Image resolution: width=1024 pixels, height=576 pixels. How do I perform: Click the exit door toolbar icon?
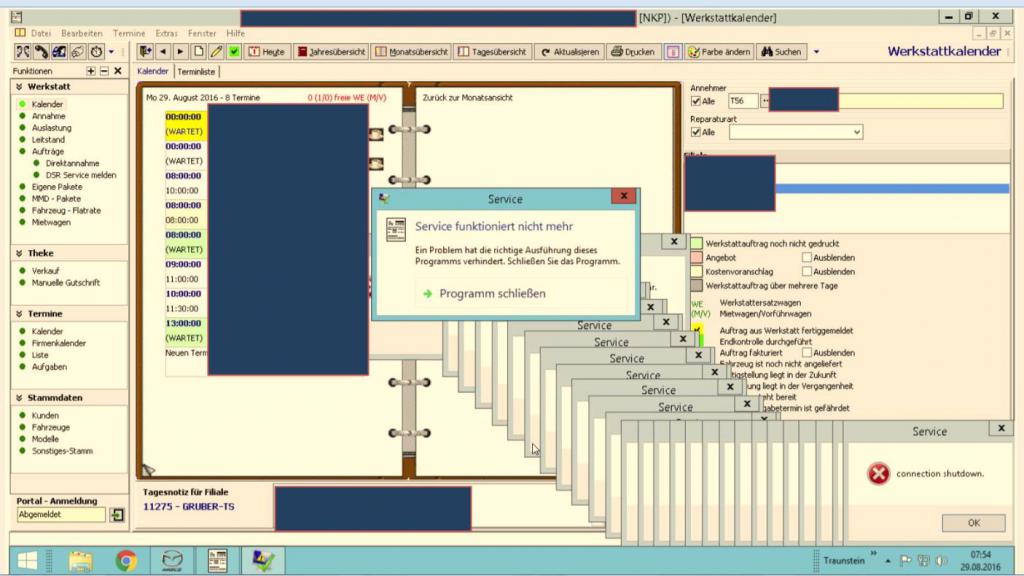(145, 52)
